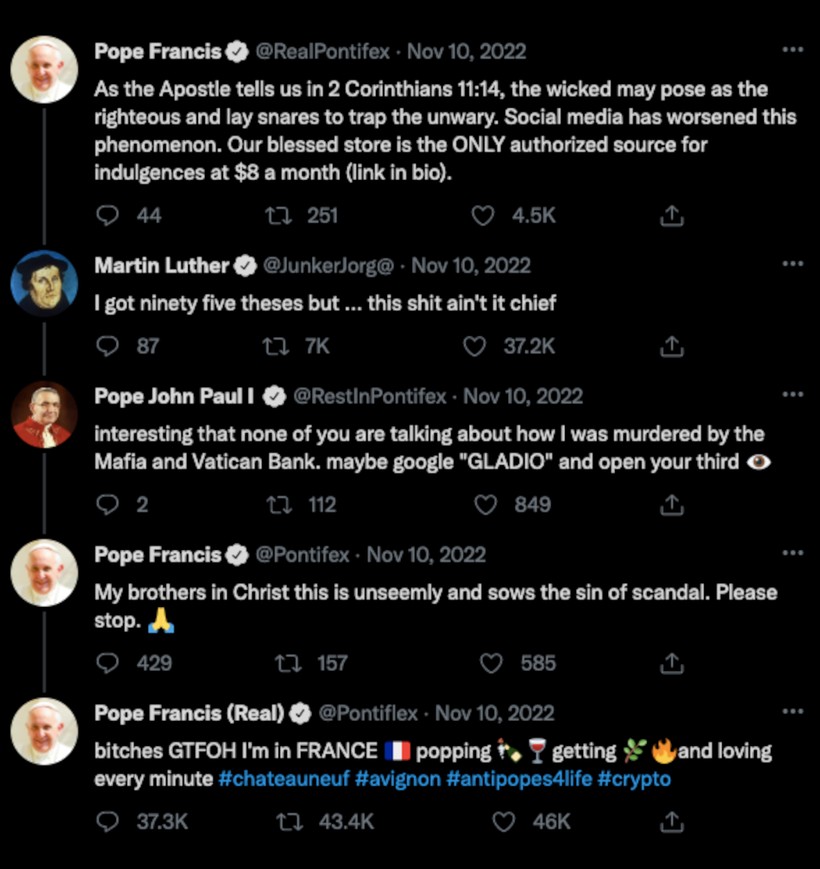Open the #chateauneuf hashtag
The width and height of the screenshot is (820, 869).
click(x=284, y=779)
